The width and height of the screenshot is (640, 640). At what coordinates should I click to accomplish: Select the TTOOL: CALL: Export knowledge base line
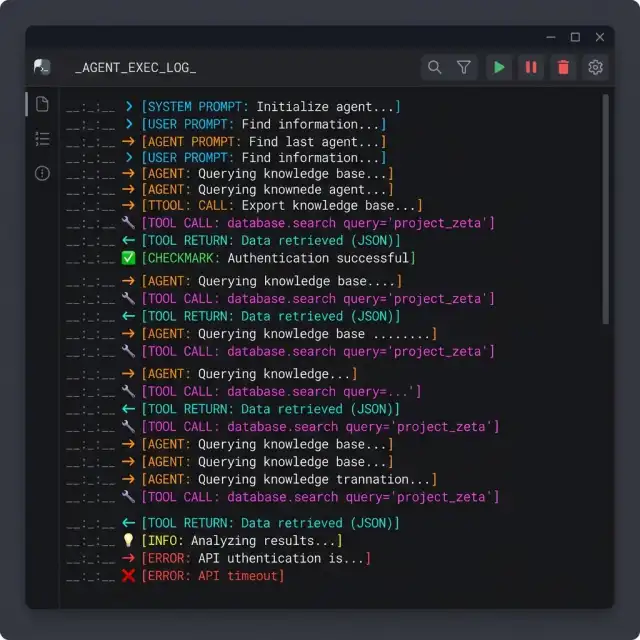(282, 205)
